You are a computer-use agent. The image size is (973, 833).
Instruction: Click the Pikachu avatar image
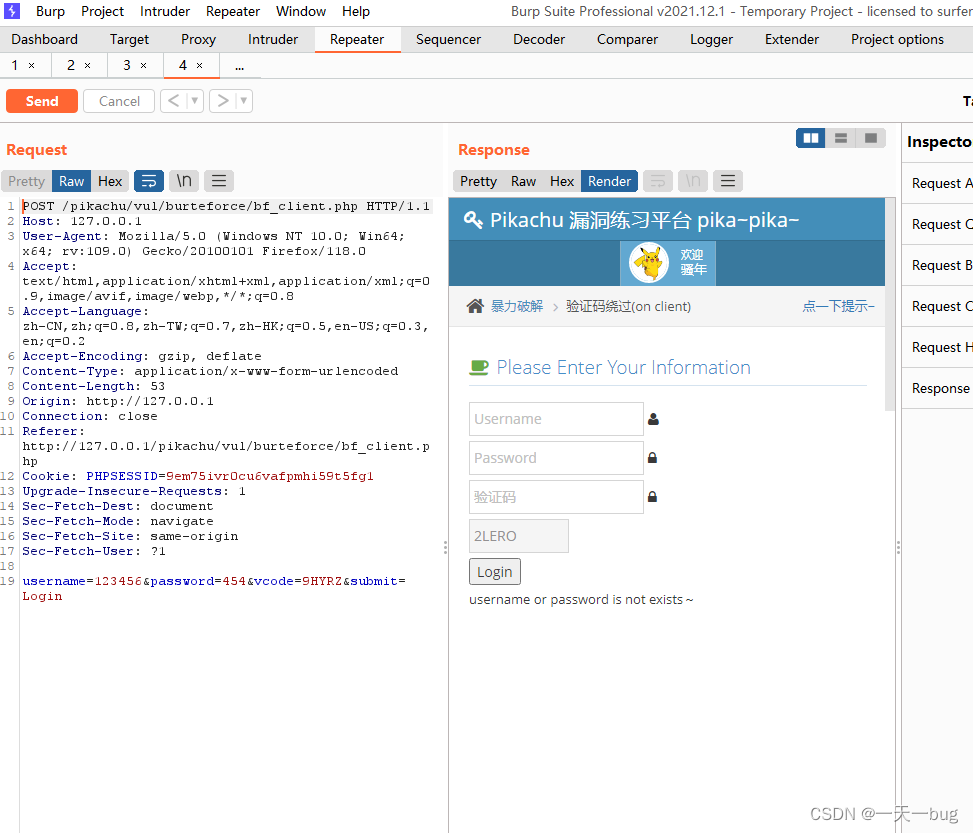pos(648,263)
